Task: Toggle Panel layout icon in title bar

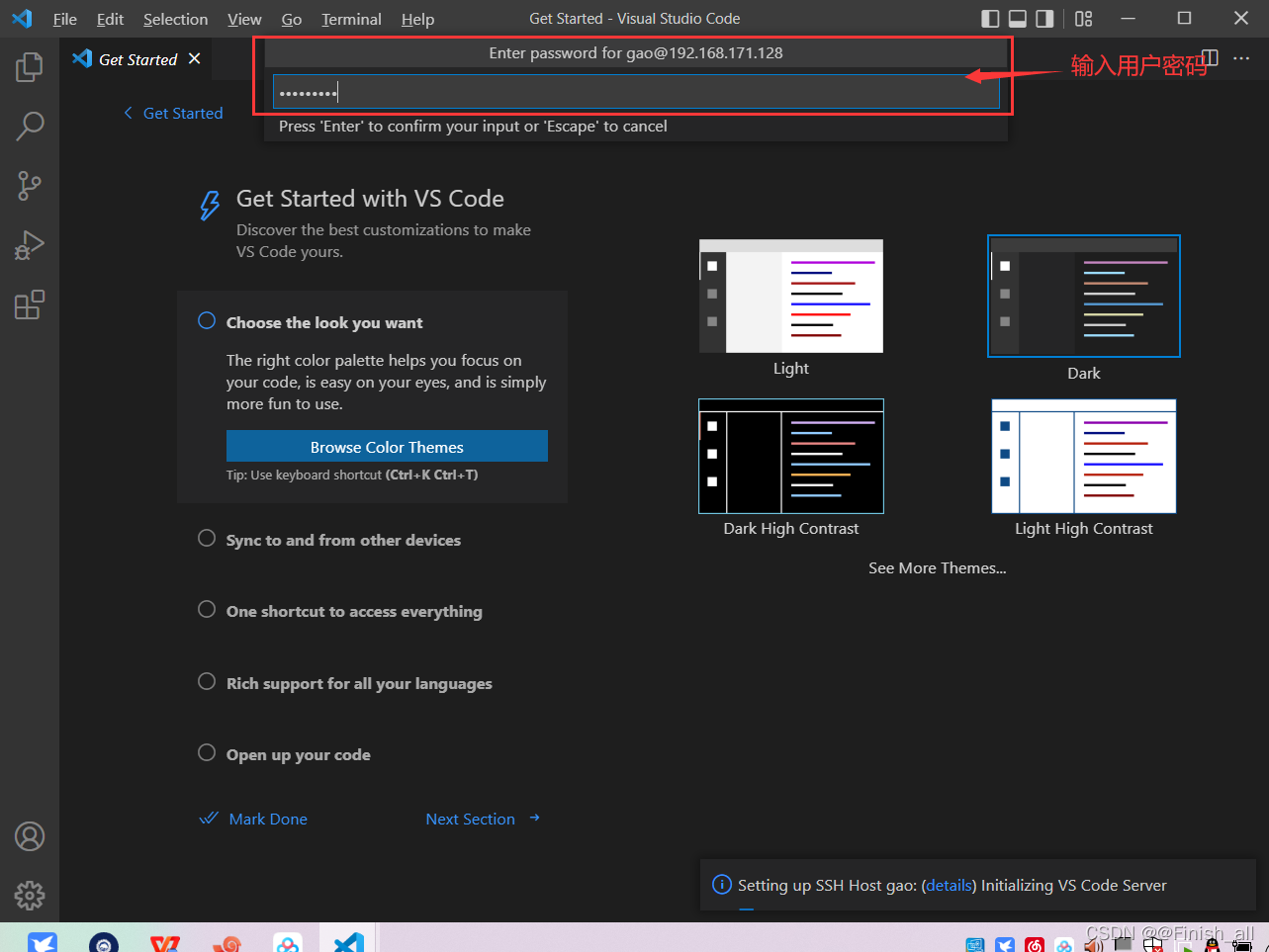Action: 1018,19
